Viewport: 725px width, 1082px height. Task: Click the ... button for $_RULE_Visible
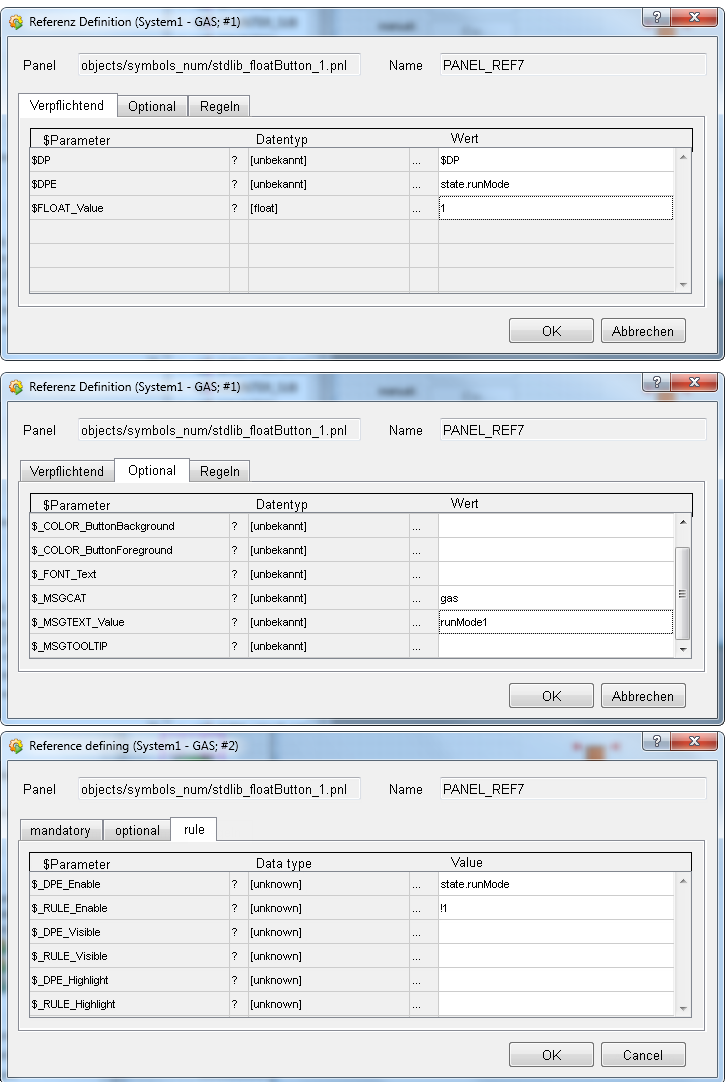tap(424, 956)
